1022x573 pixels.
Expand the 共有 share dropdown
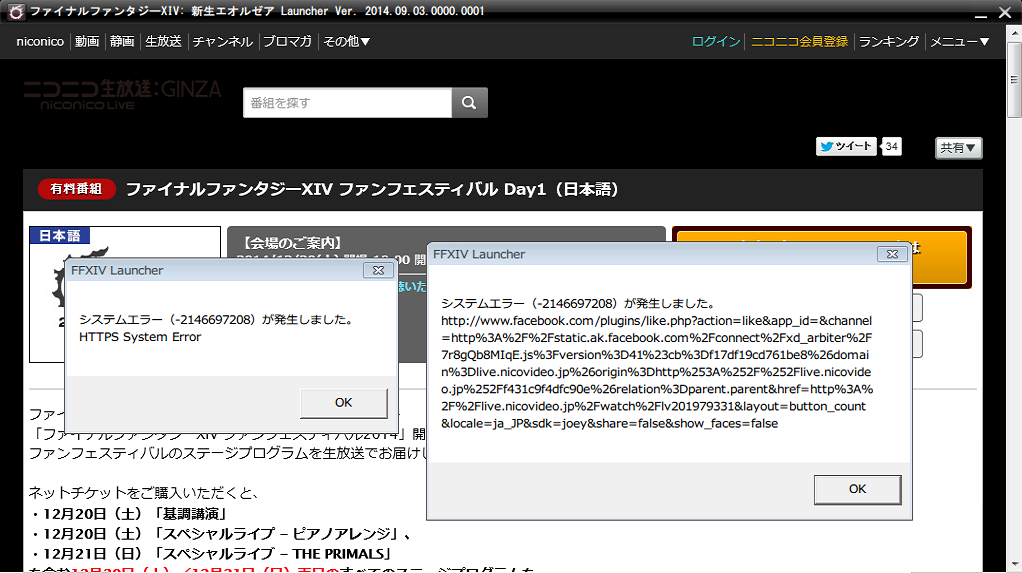point(958,148)
